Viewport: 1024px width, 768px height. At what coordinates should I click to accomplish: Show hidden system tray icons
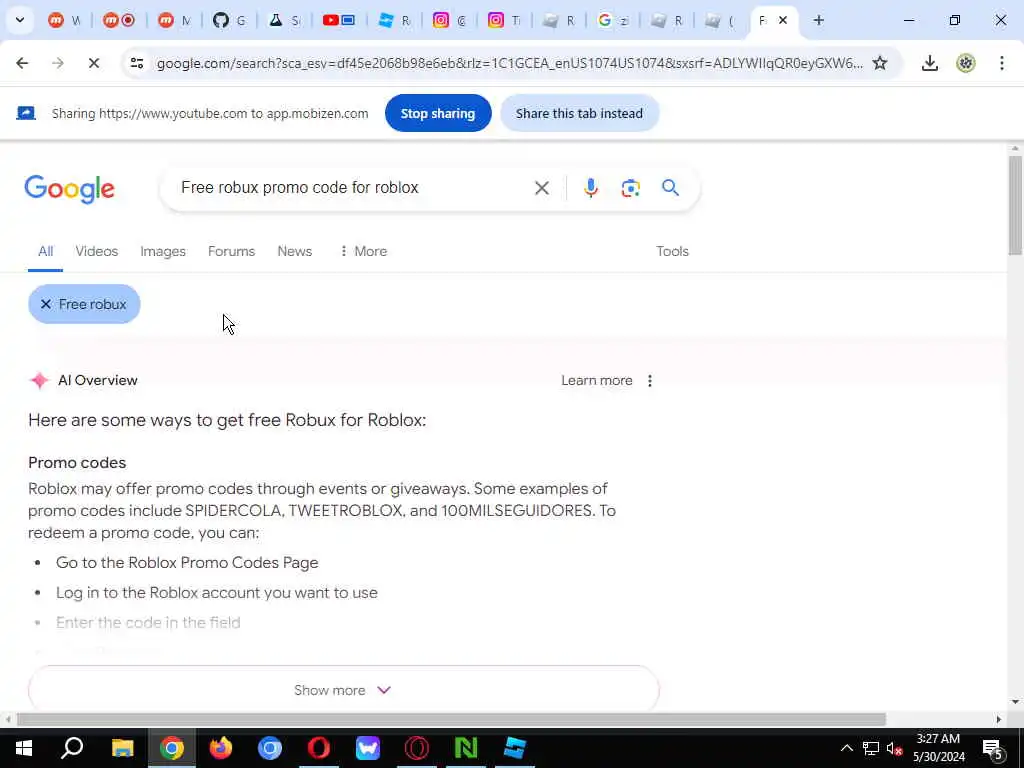point(846,748)
